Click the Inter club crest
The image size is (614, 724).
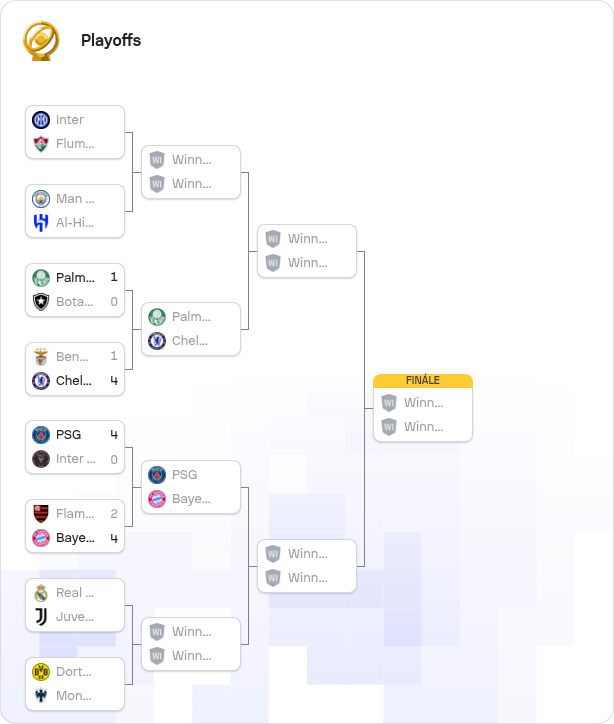pos(41,120)
